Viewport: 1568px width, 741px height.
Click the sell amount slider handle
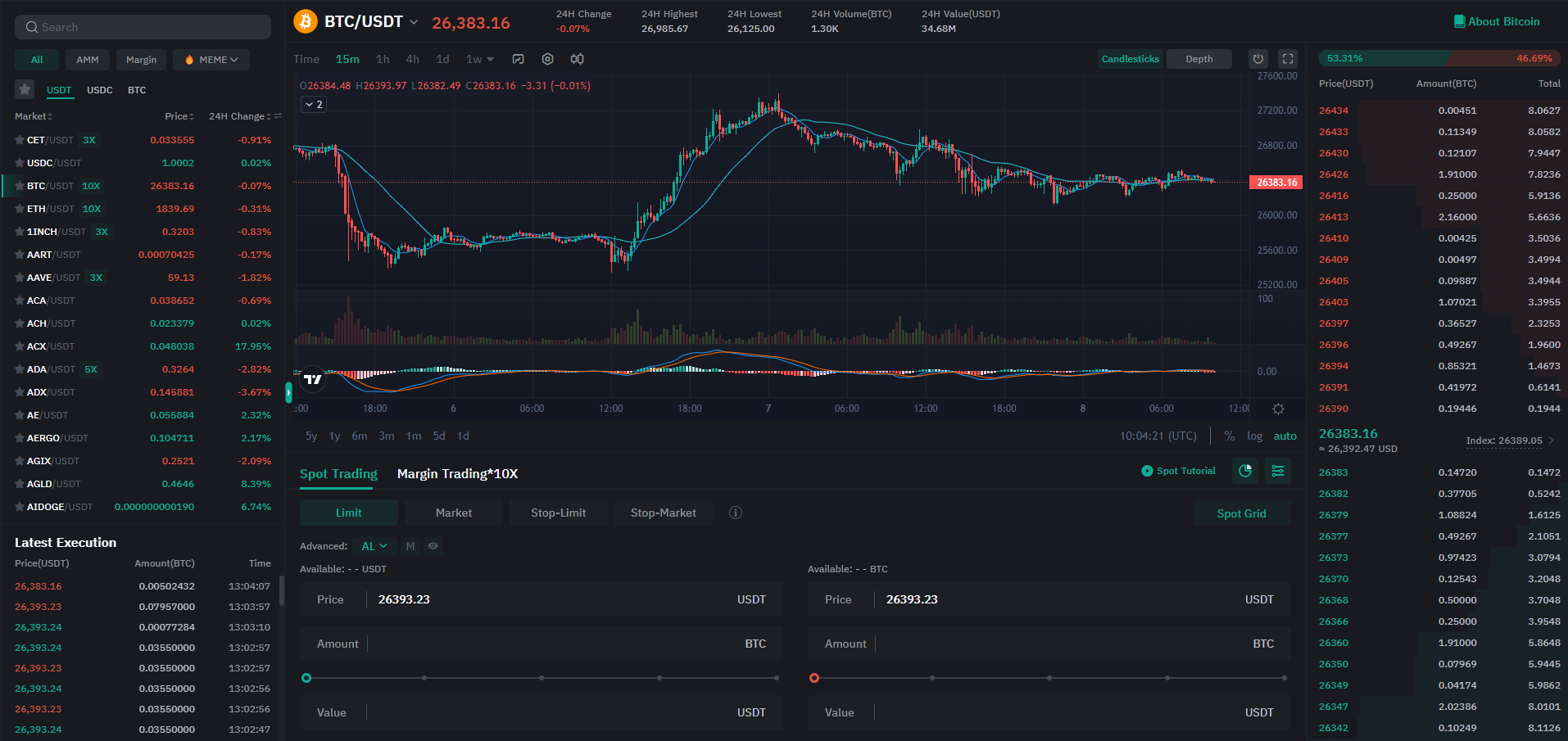814,678
